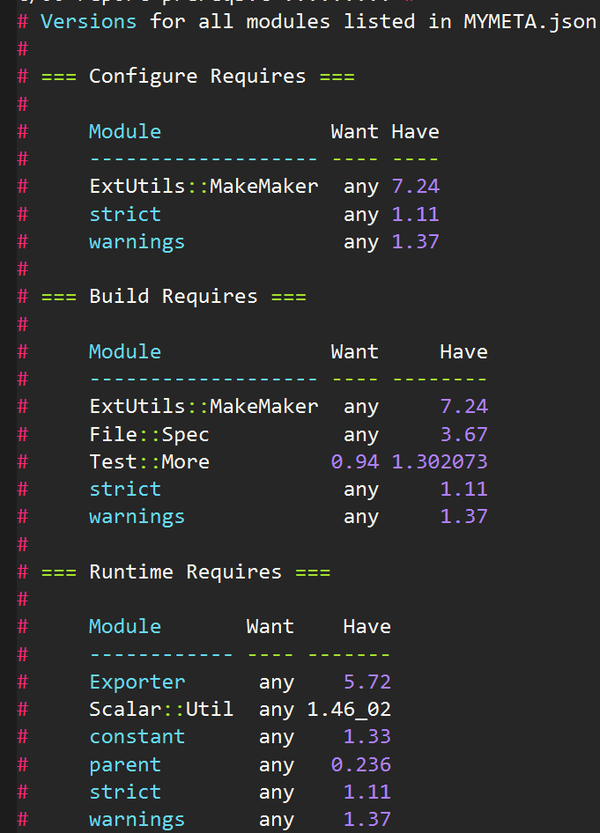Click version 7.24 in Configure Requires table
This screenshot has height=833, width=600.
(x=415, y=186)
